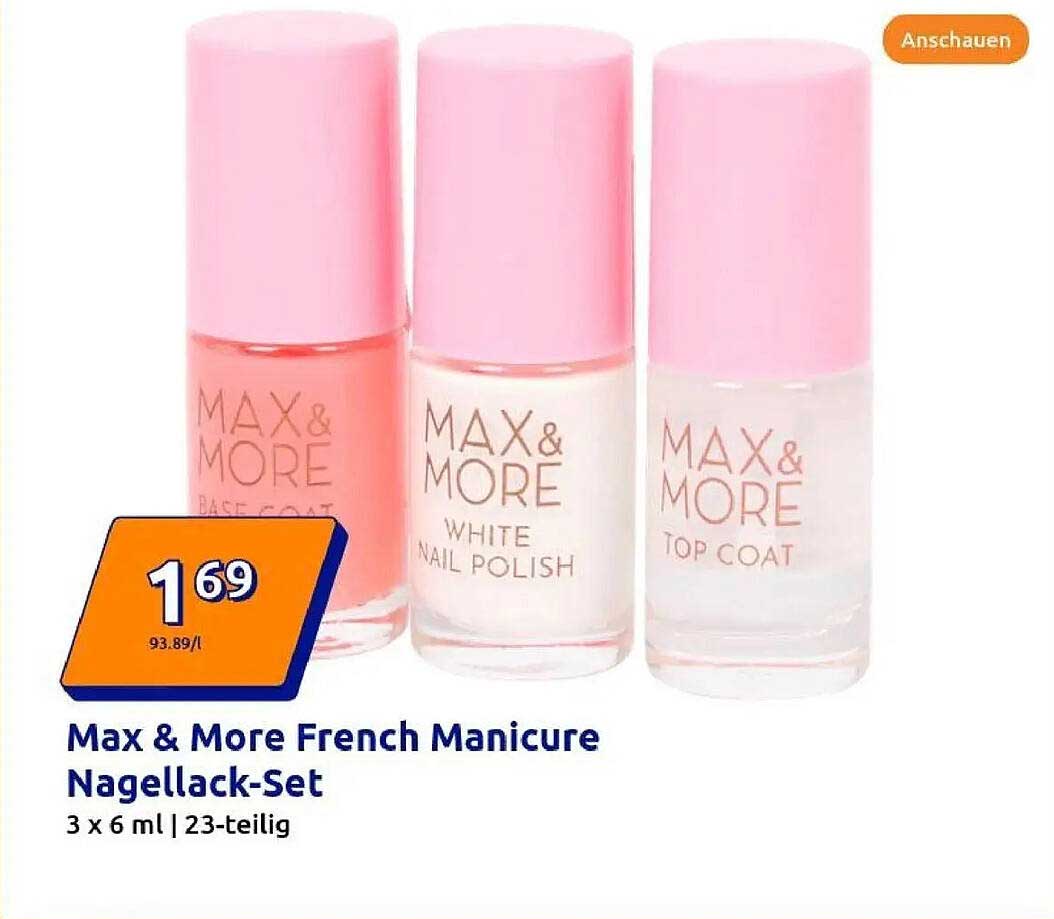This screenshot has height=919, width=1054.
Task: Click the pink cap of White Nail Polish bottle
Action: 523,193
